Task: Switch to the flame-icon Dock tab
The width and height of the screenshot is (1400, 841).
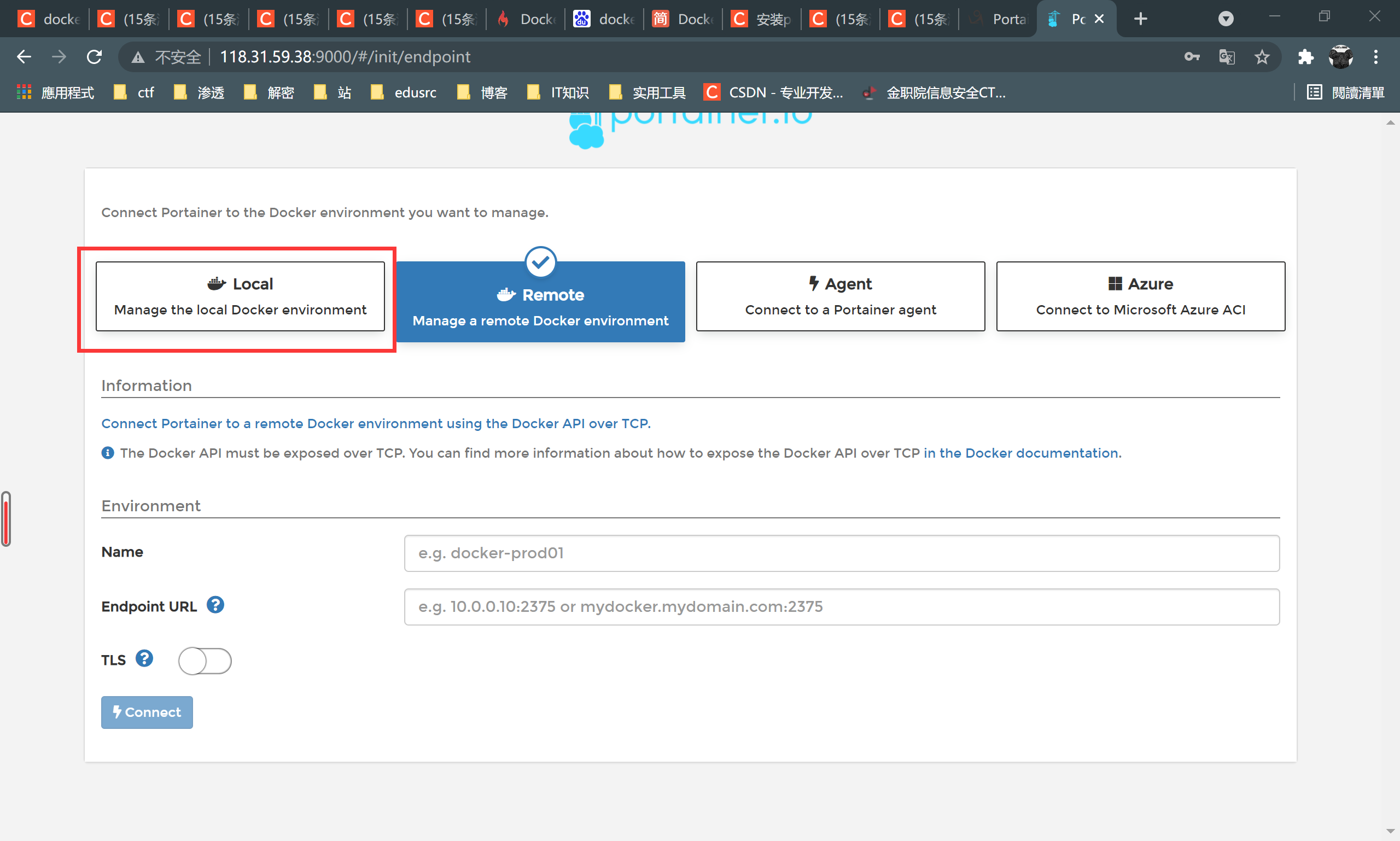Action: (526, 19)
